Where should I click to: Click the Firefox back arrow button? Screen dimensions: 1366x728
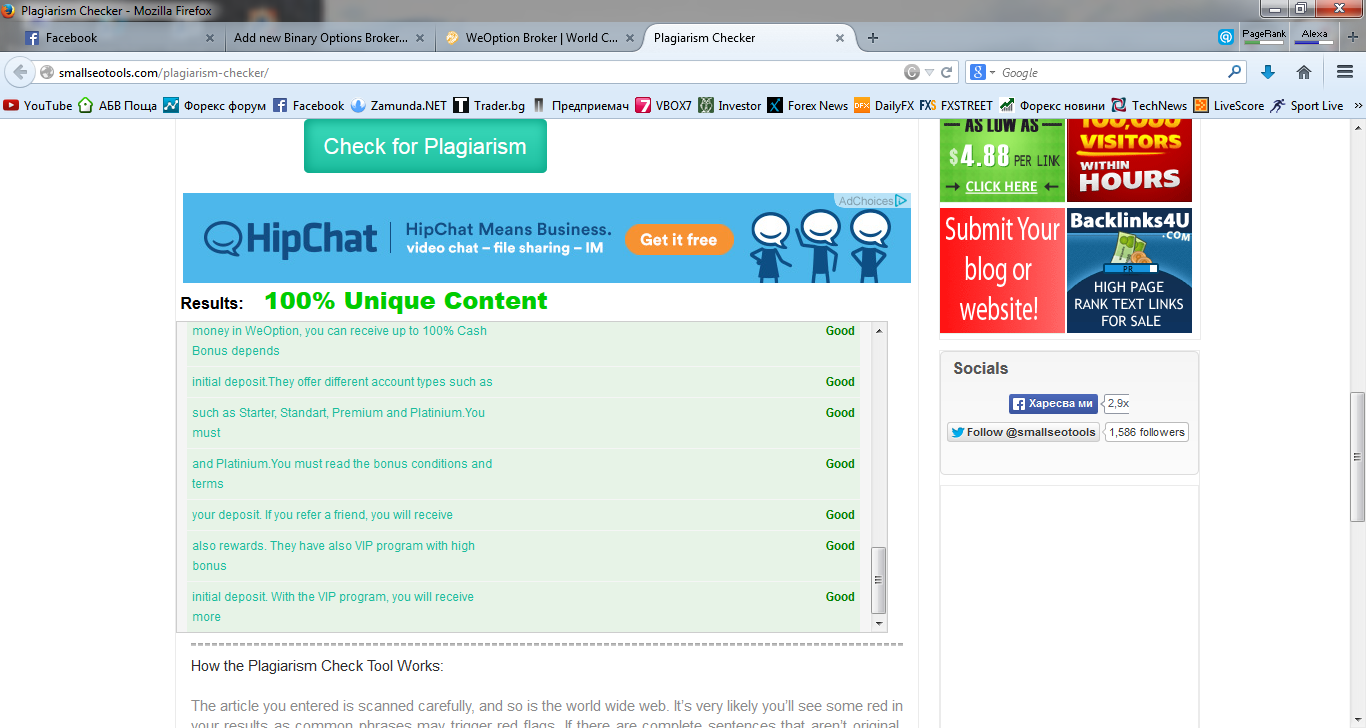click(20, 72)
